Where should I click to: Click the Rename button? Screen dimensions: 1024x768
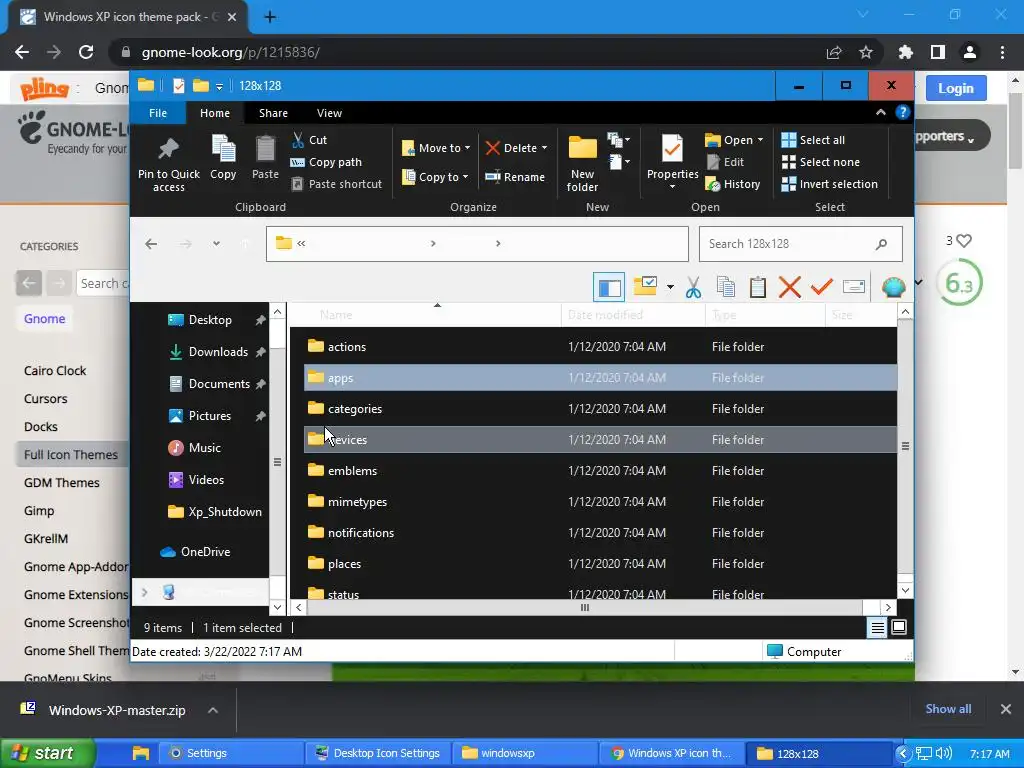pos(515,177)
